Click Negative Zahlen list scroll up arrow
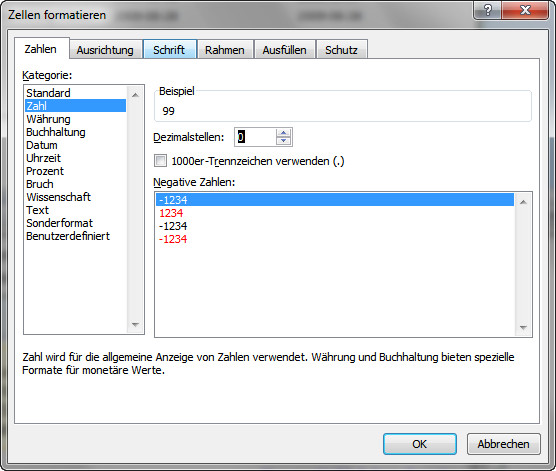 [x=523, y=202]
